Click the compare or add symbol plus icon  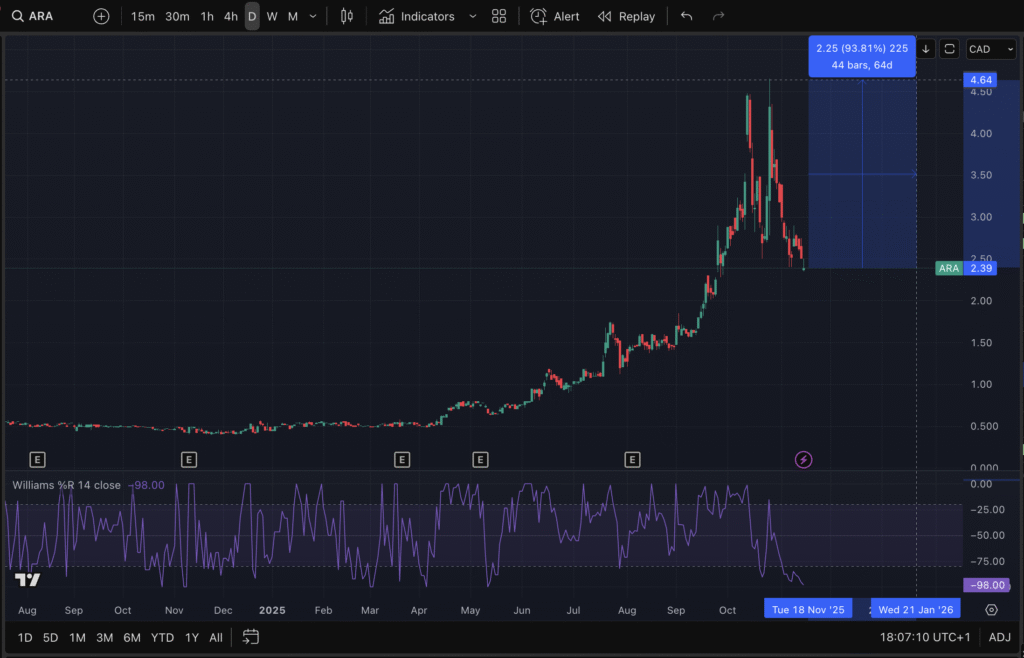(101, 16)
